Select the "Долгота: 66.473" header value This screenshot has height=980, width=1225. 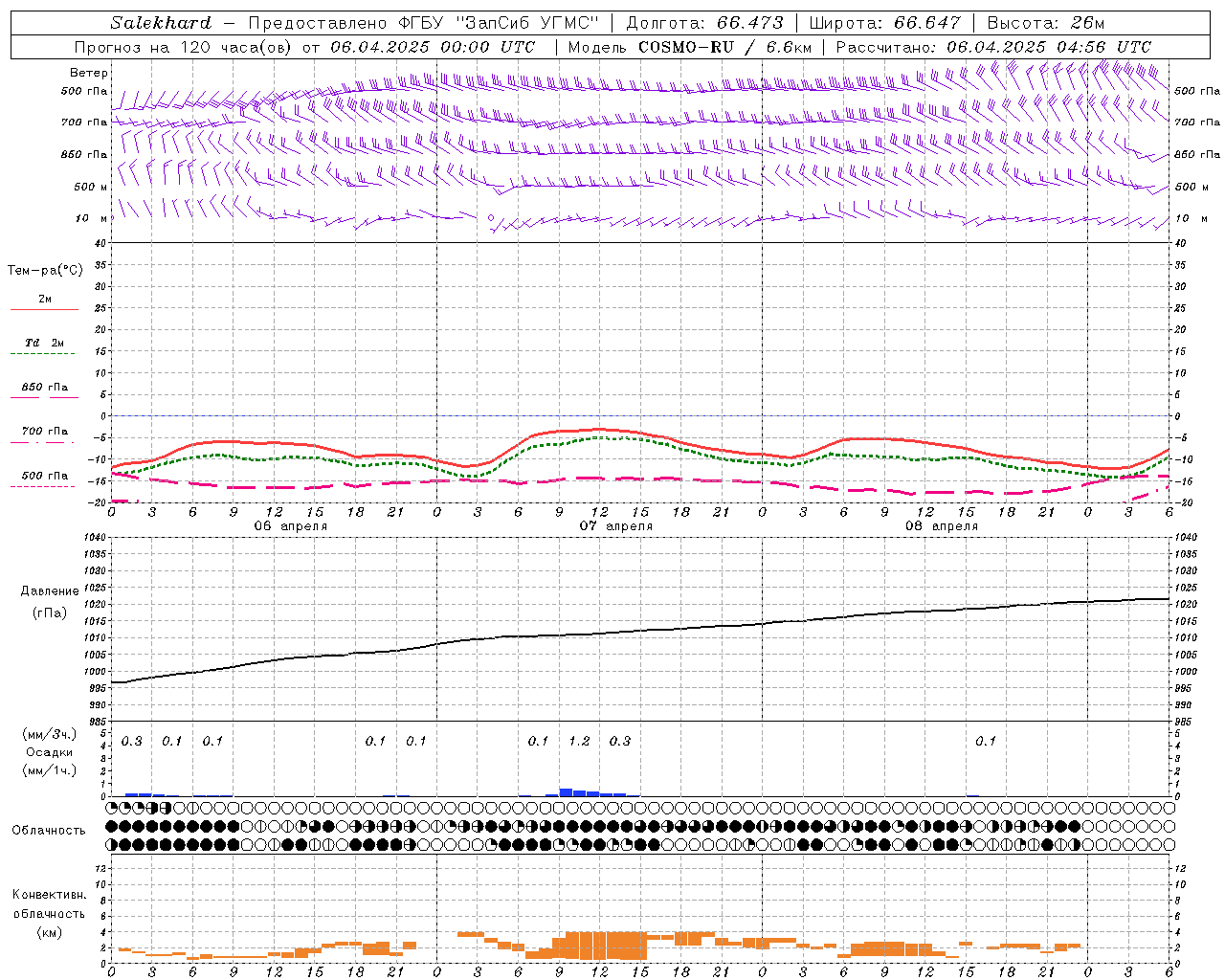click(704, 23)
